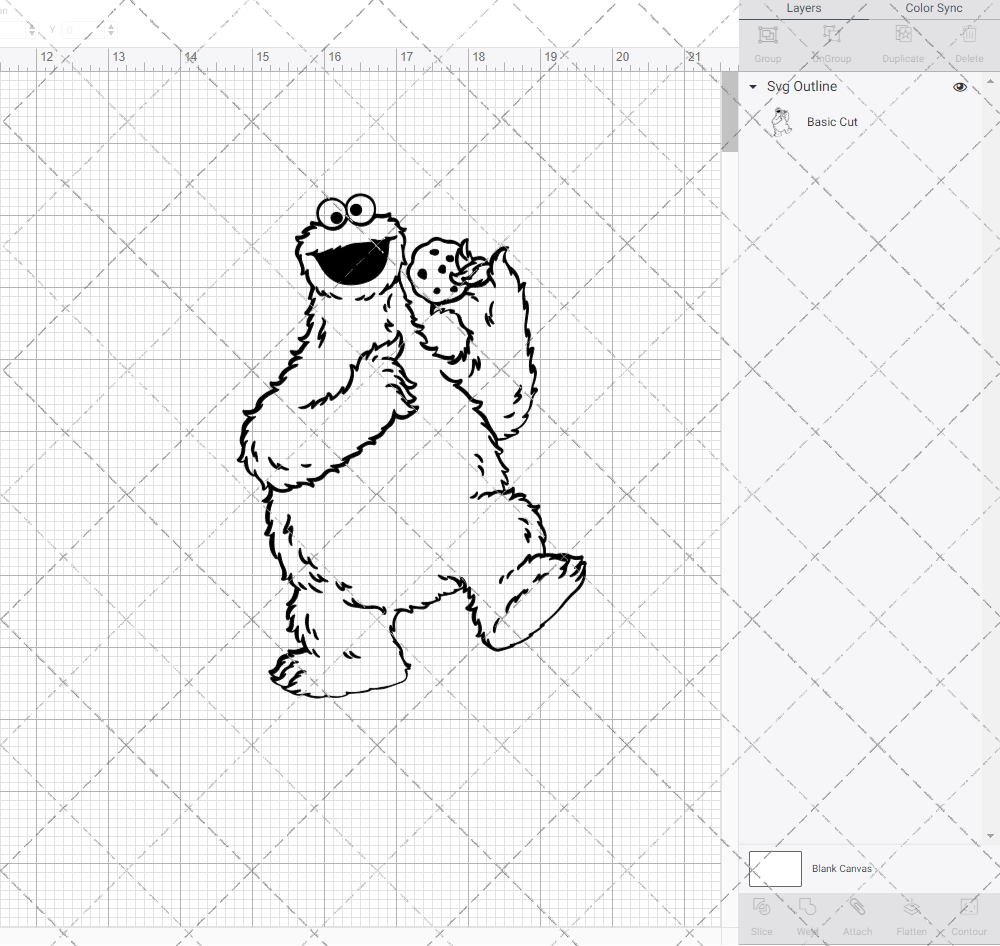
Task: Click the Group icon
Action: click(767, 42)
